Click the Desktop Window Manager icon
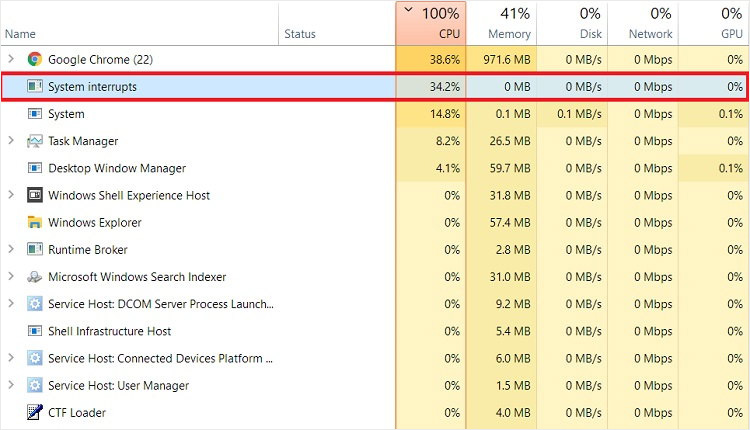750x430 pixels. (35, 168)
